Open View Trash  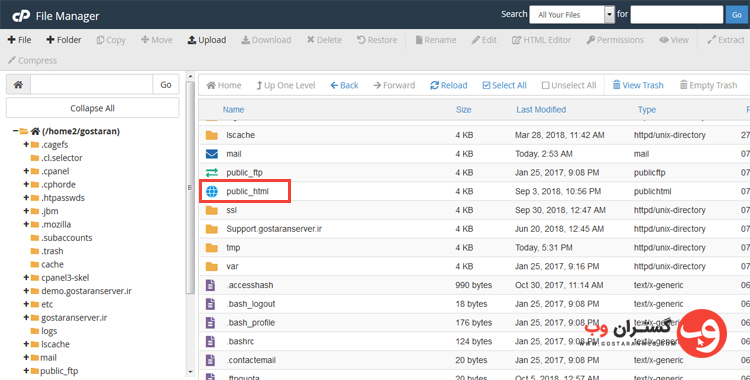tap(638, 85)
